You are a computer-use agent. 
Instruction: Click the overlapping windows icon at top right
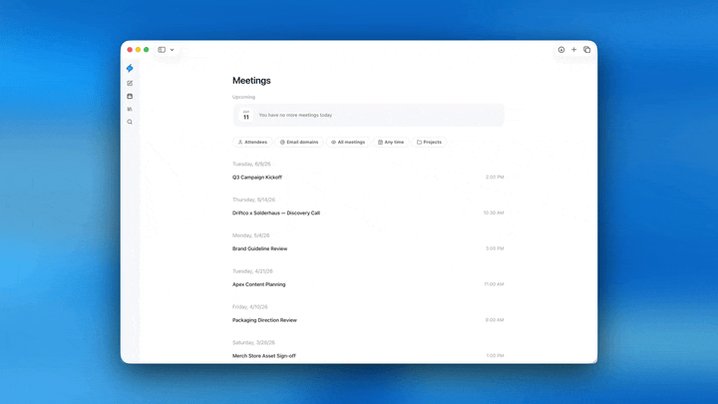(587, 49)
